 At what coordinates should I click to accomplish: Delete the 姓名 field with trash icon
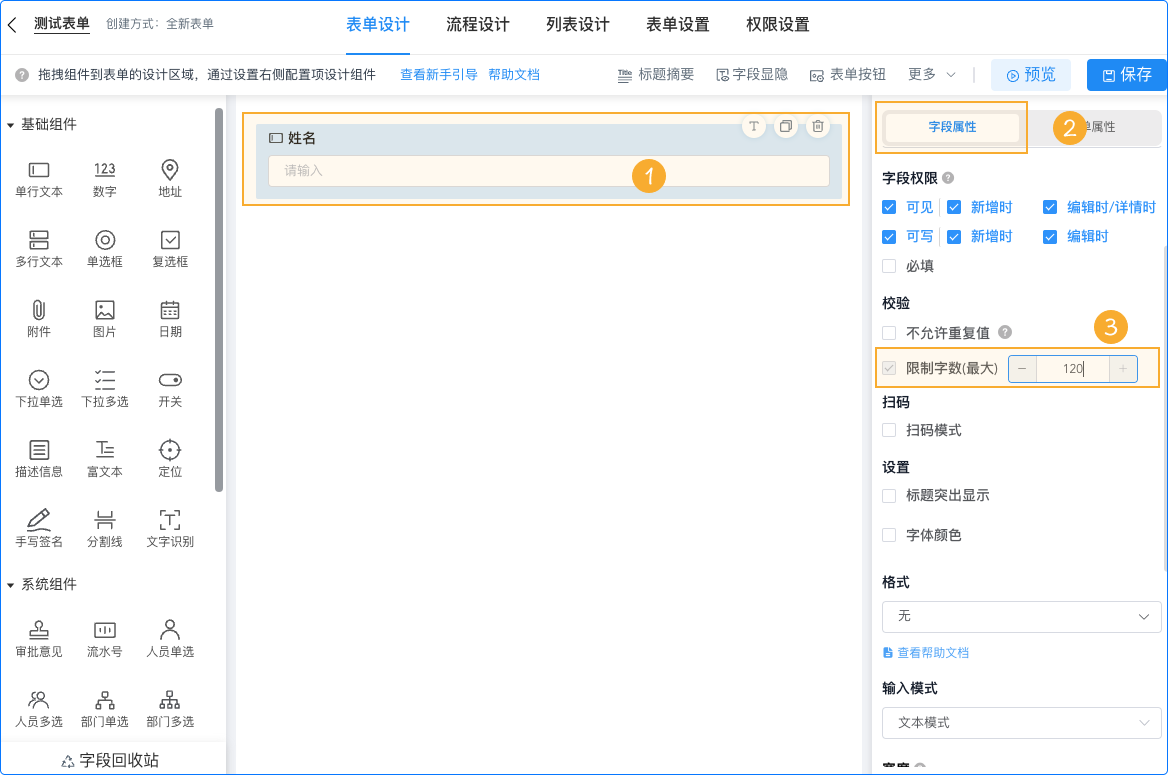point(817,126)
